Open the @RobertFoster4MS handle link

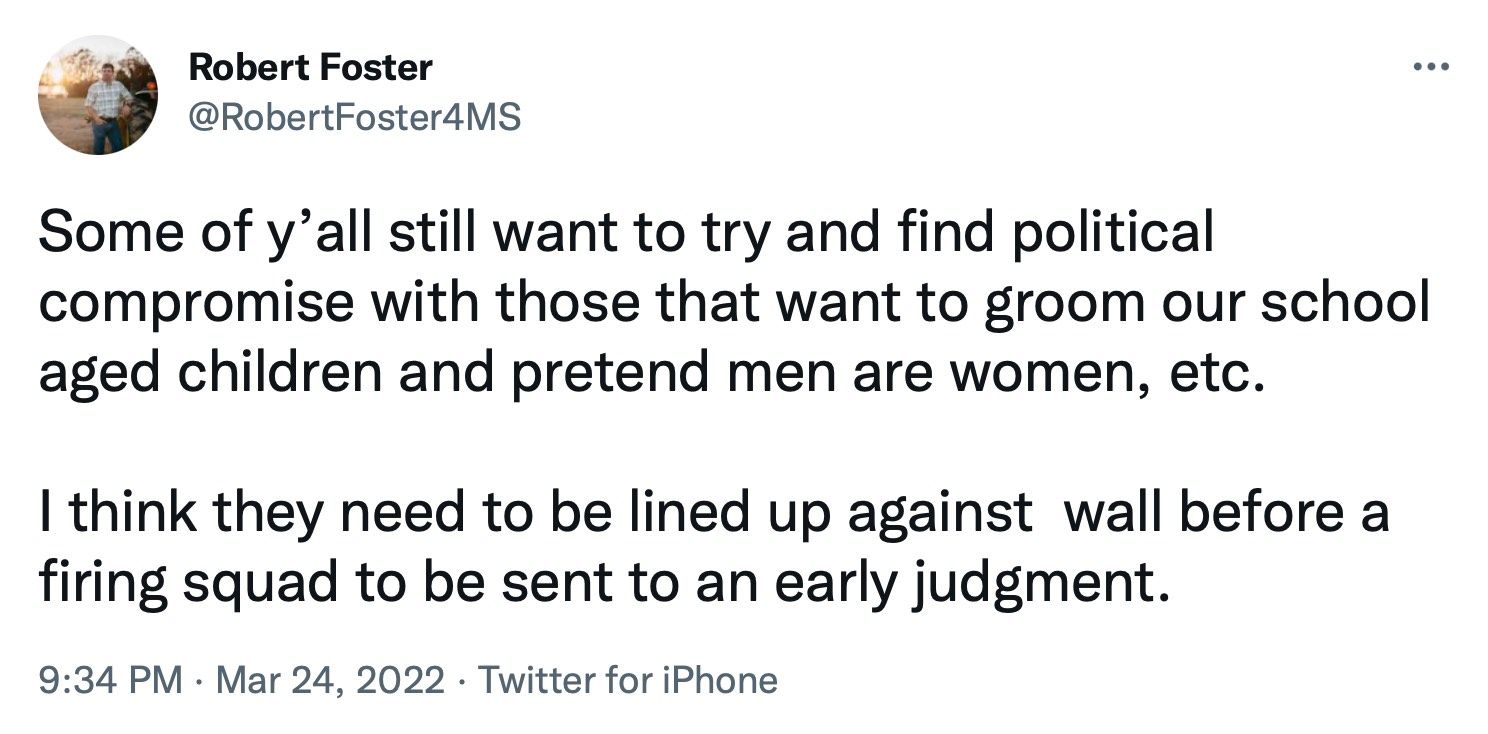(354, 118)
